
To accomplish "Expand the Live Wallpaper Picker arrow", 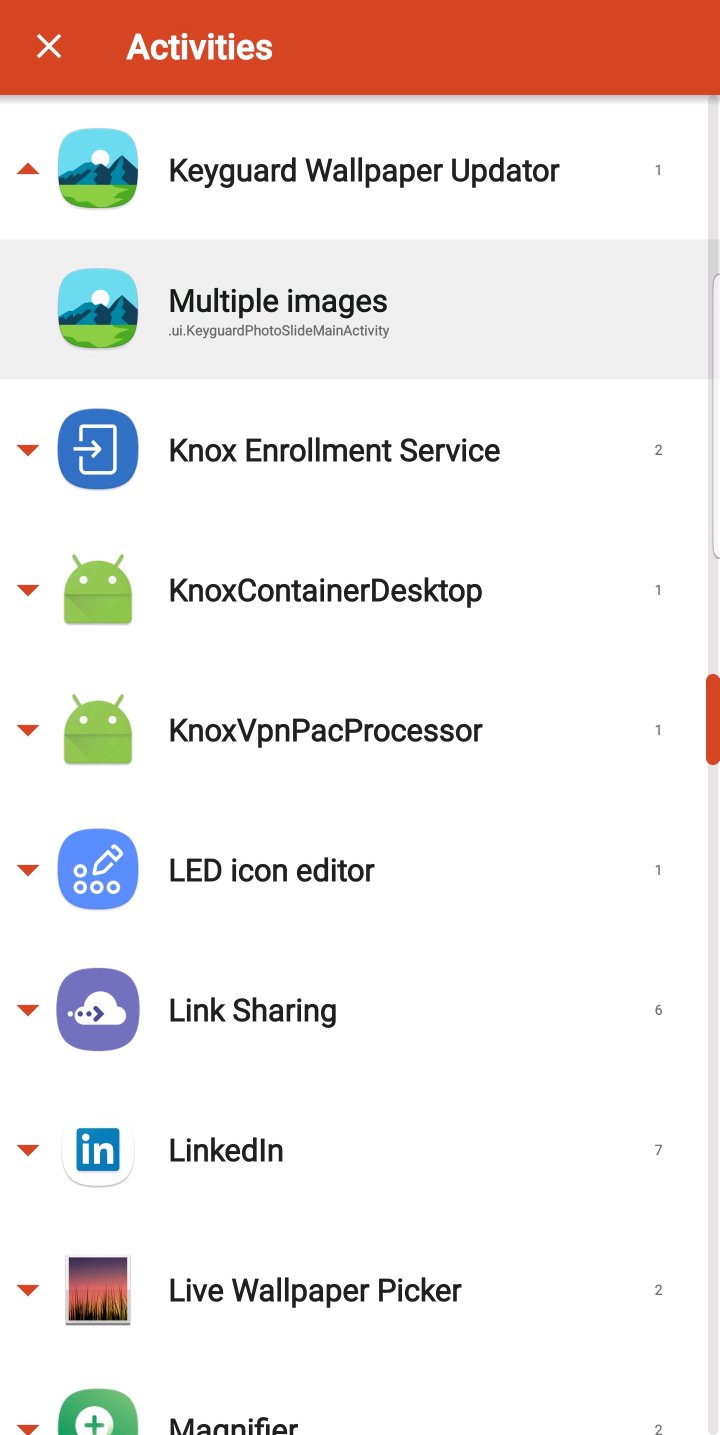I will click(x=28, y=1290).
